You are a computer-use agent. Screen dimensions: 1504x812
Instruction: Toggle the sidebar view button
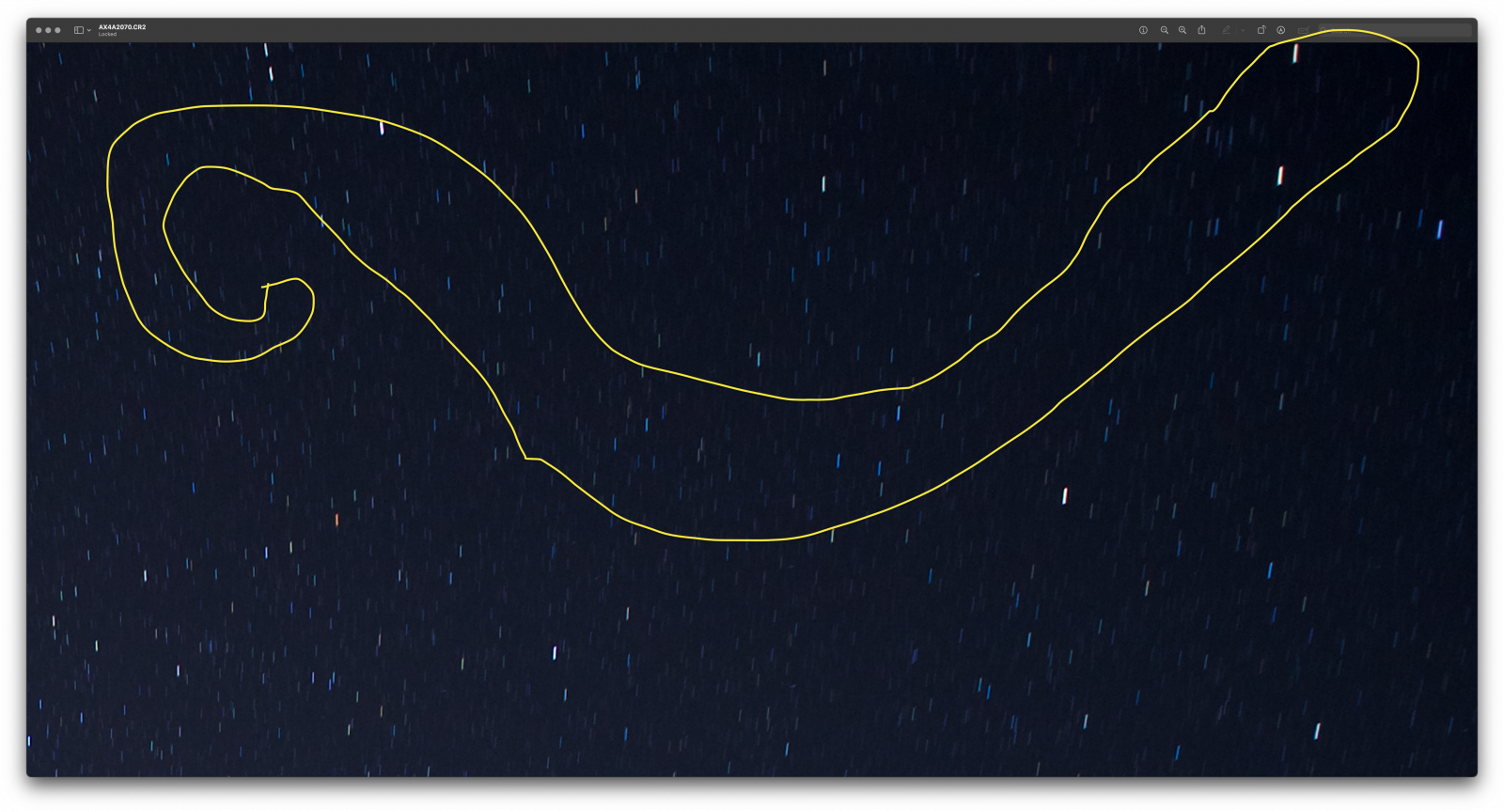pos(79,30)
